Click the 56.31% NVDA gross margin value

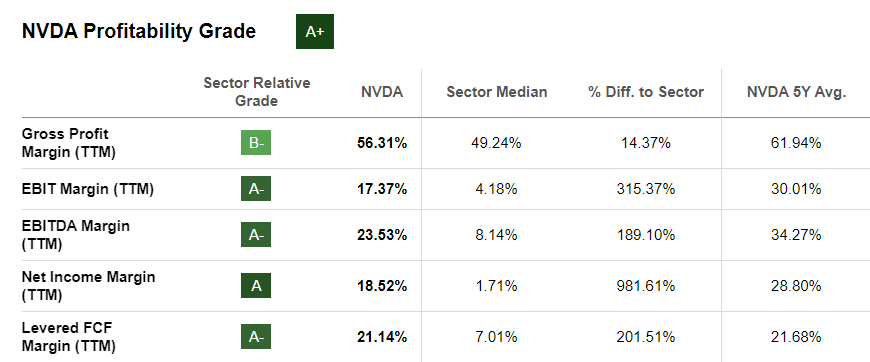(x=382, y=143)
